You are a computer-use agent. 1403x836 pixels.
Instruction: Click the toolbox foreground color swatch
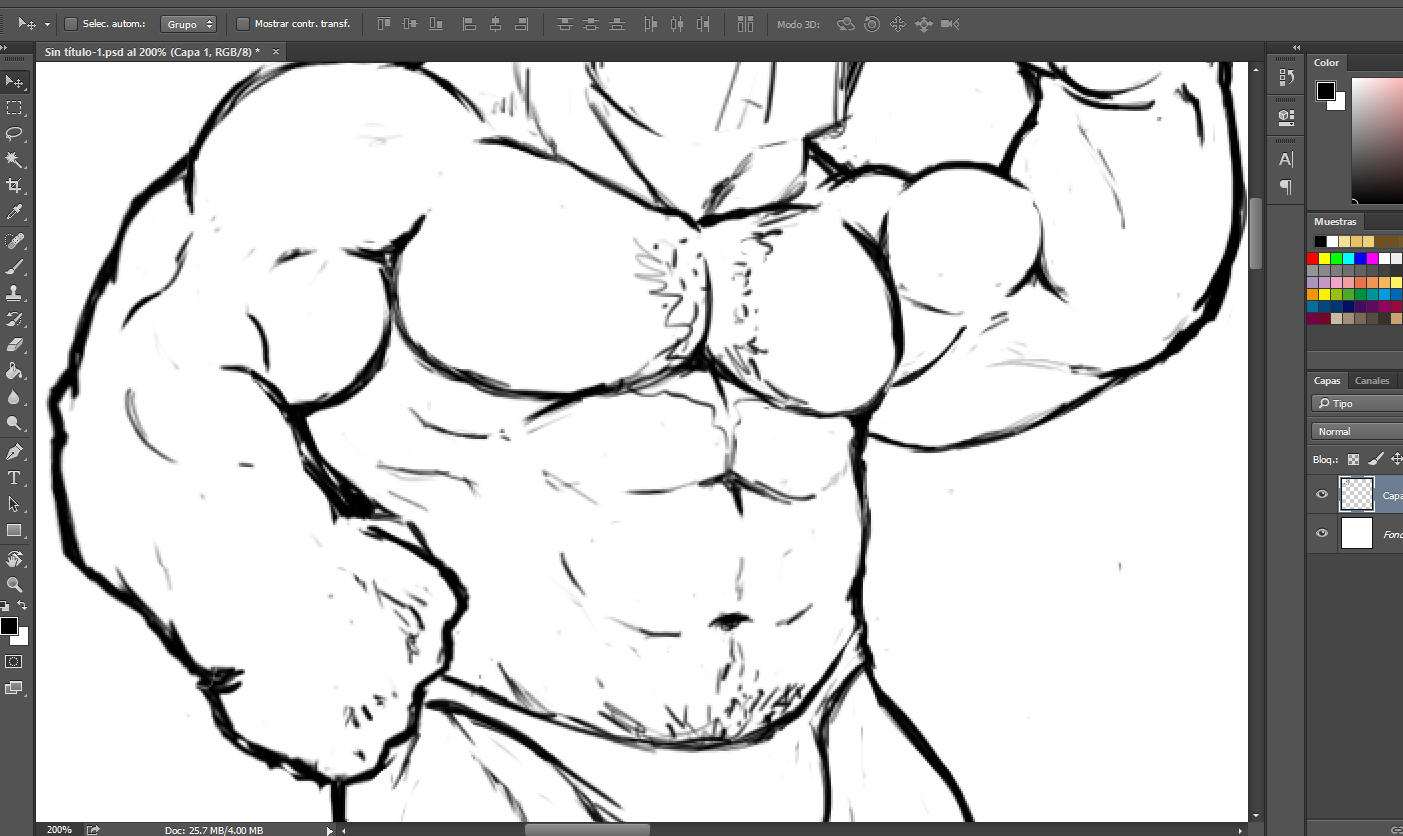(9, 626)
